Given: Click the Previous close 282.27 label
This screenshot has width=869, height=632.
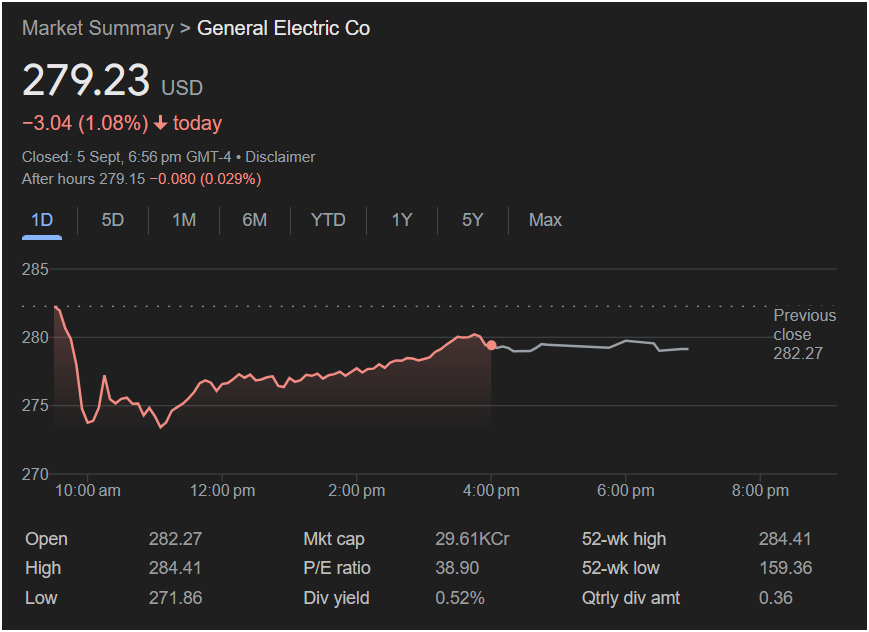Looking at the screenshot, I should 804,334.
